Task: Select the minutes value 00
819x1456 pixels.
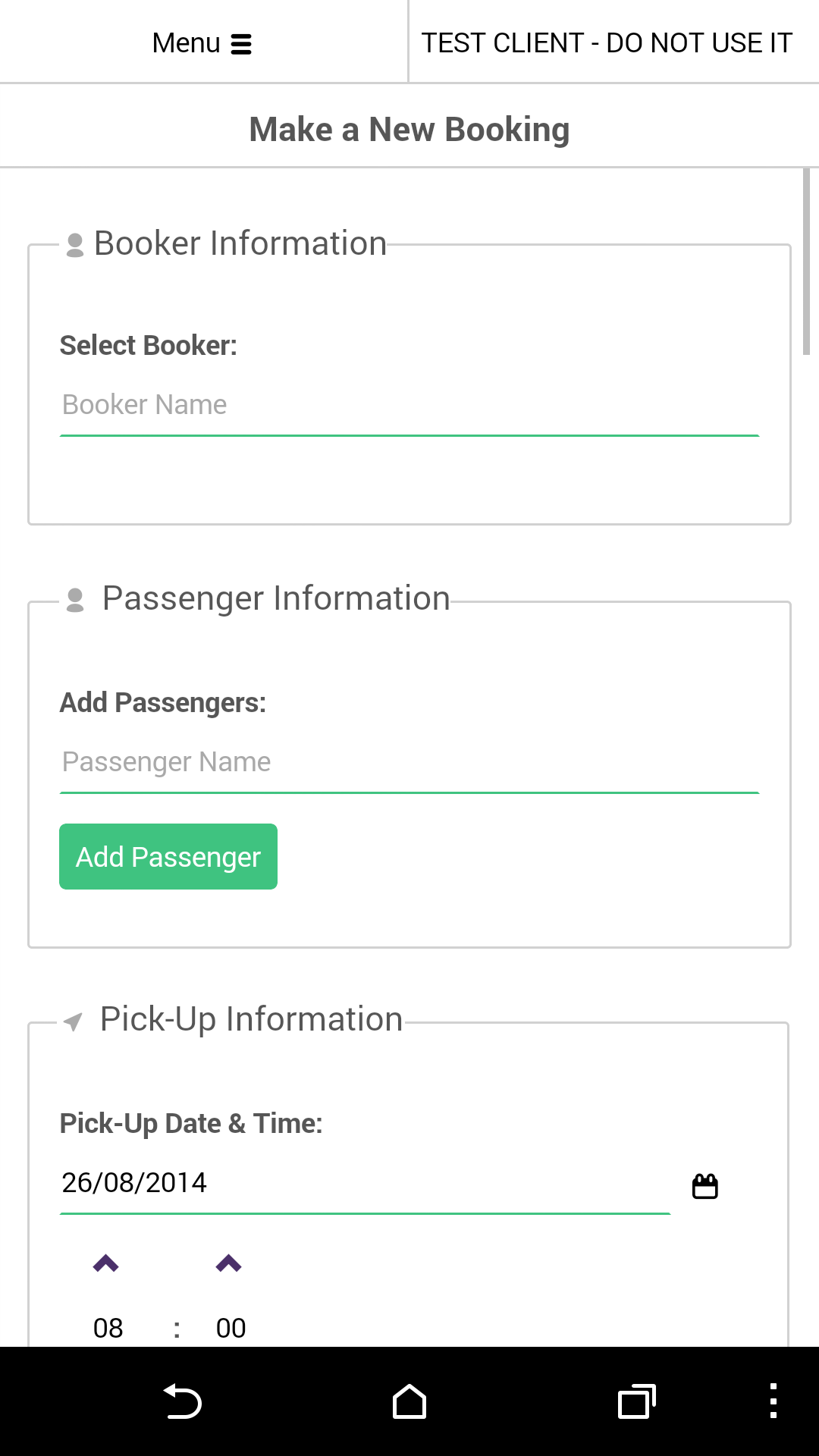Action: (231, 1328)
